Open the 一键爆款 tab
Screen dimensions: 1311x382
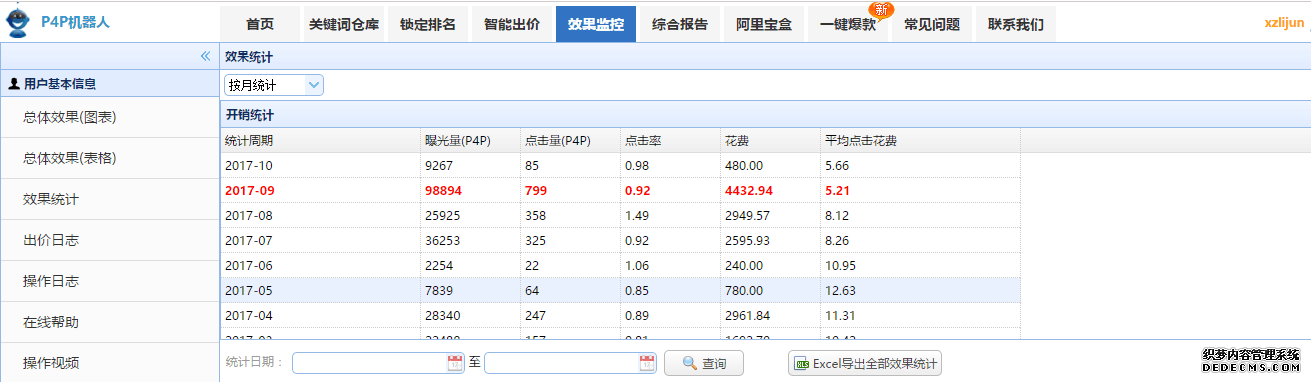coord(848,24)
